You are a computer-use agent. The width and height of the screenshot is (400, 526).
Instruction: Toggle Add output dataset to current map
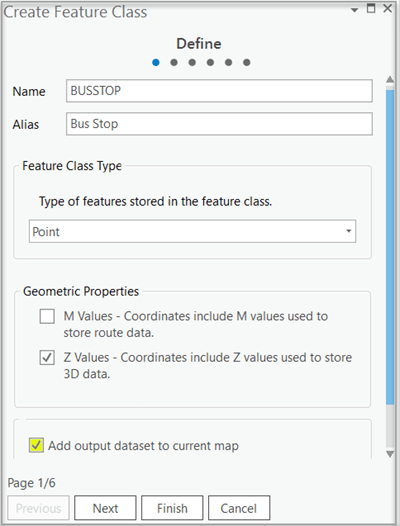tap(36, 445)
